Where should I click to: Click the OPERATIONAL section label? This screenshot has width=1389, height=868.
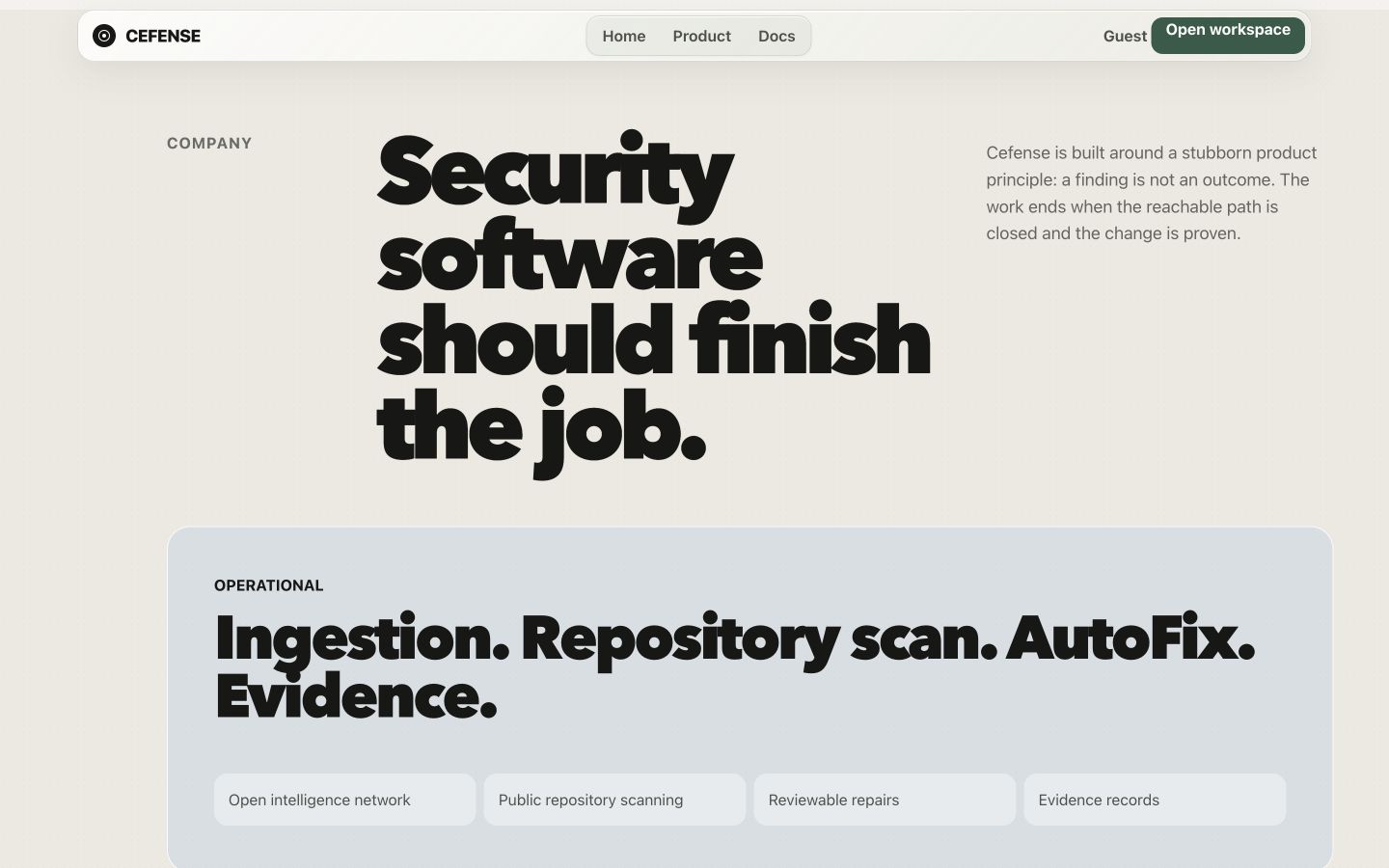click(269, 585)
